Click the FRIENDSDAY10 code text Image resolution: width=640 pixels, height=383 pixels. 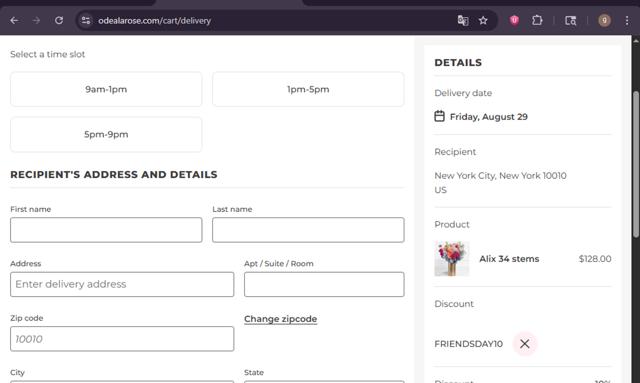(469, 344)
